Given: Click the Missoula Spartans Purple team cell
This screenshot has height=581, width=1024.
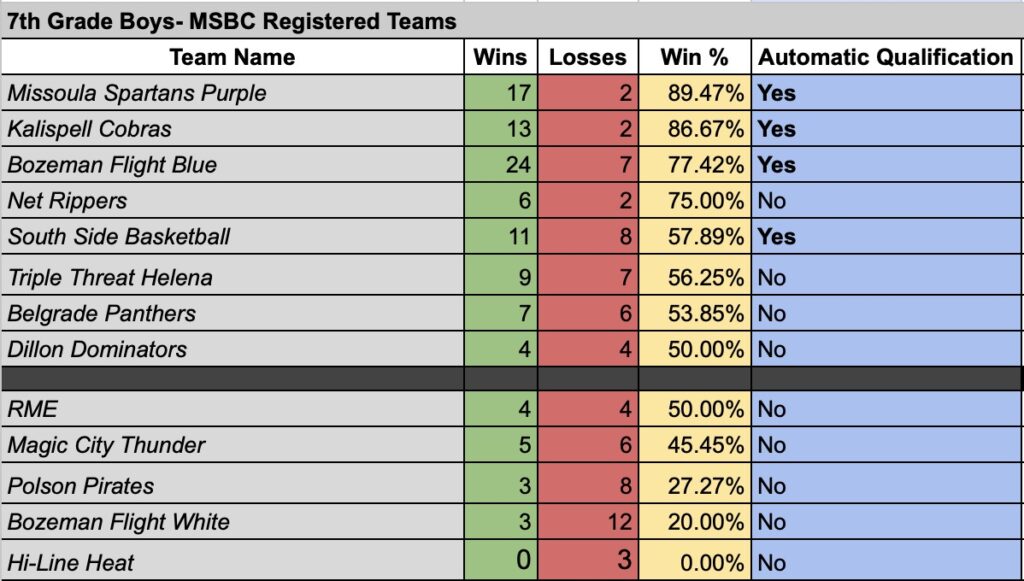Looking at the screenshot, I should click(x=235, y=93).
